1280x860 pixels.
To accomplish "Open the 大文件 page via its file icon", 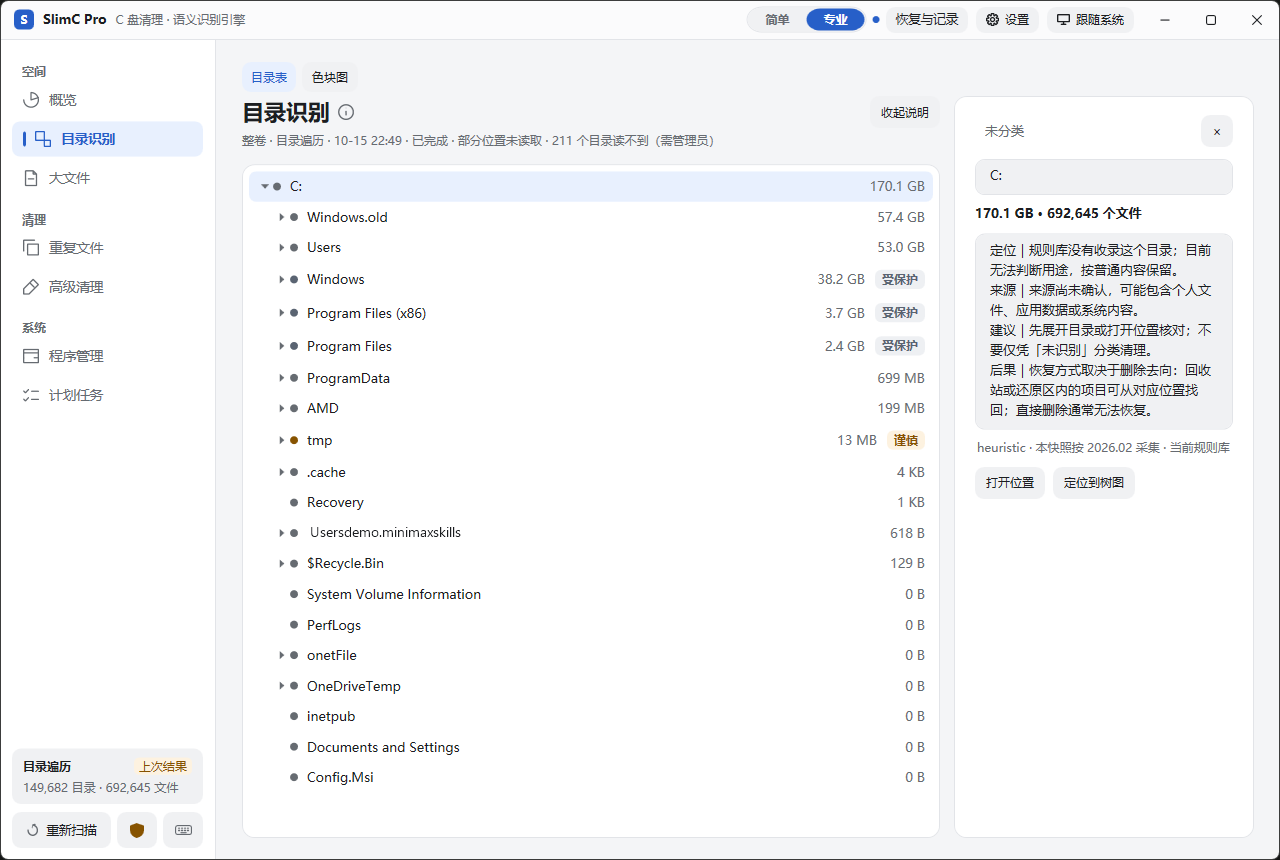I will [x=31, y=178].
